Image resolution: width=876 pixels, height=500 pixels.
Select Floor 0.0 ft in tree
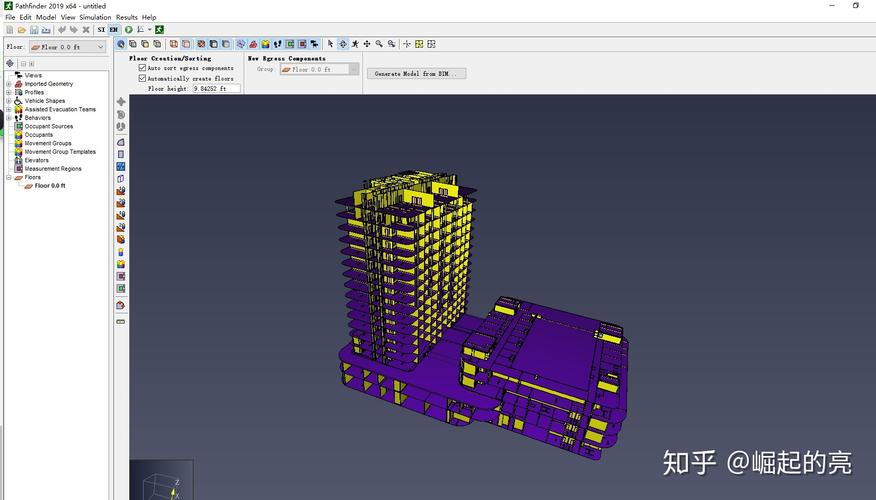pyautogui.click(x=49, y=186)
